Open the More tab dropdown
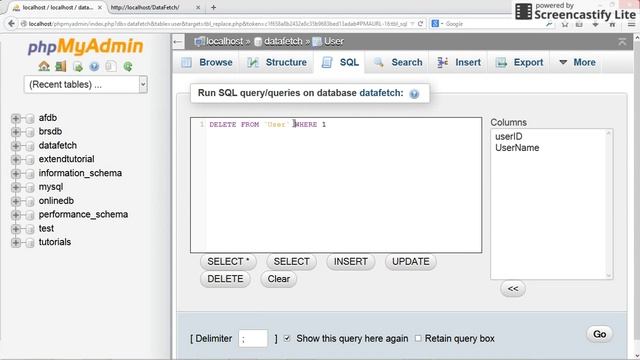 [x=577, y=62]
